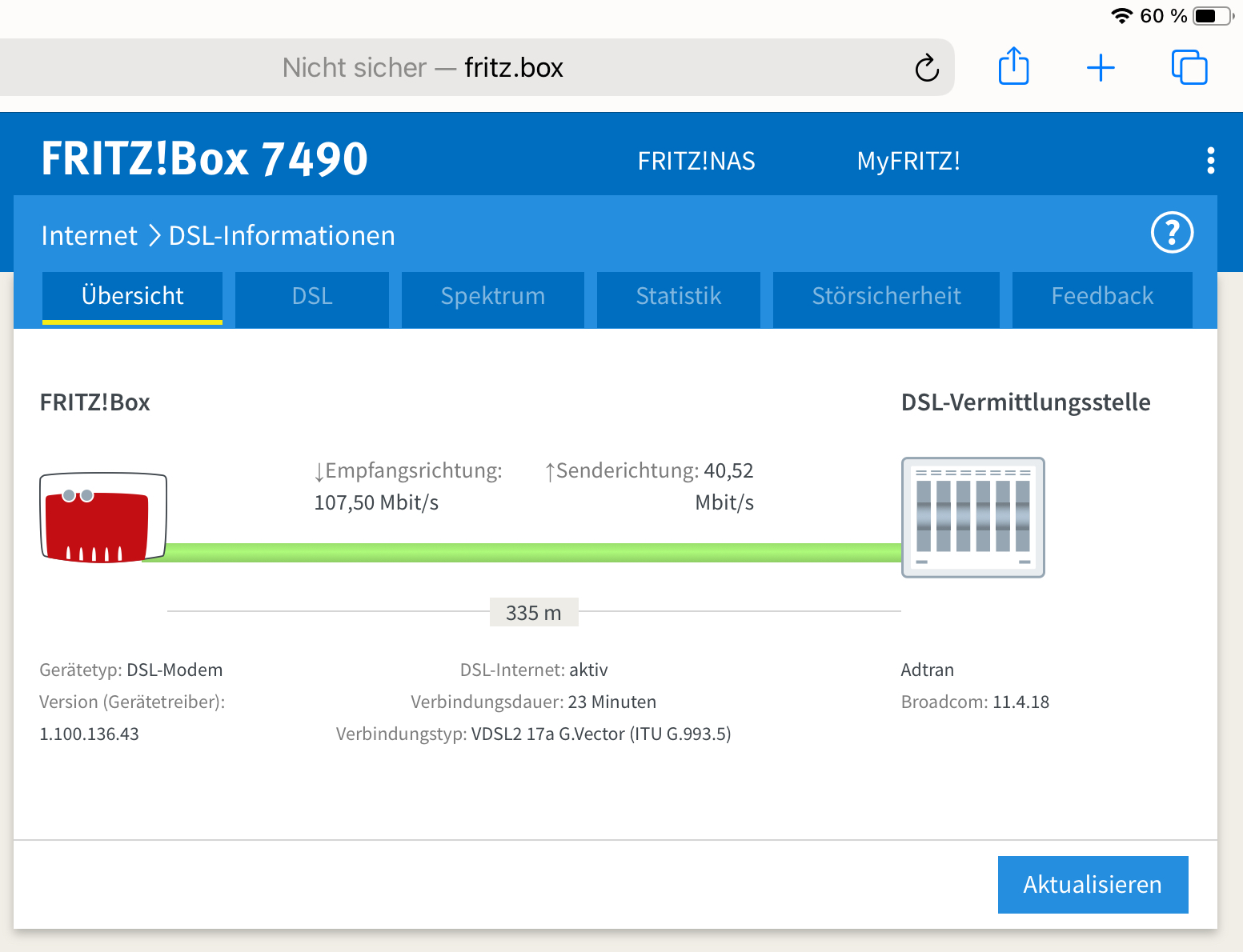Screen dimensions: 1243x952
Task: Go back to Internet in the breadcrumb
Action: pos(89,235)
